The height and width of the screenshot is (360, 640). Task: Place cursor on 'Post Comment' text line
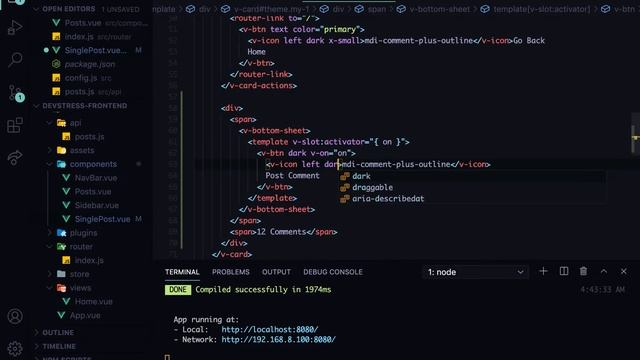[292, 176]
